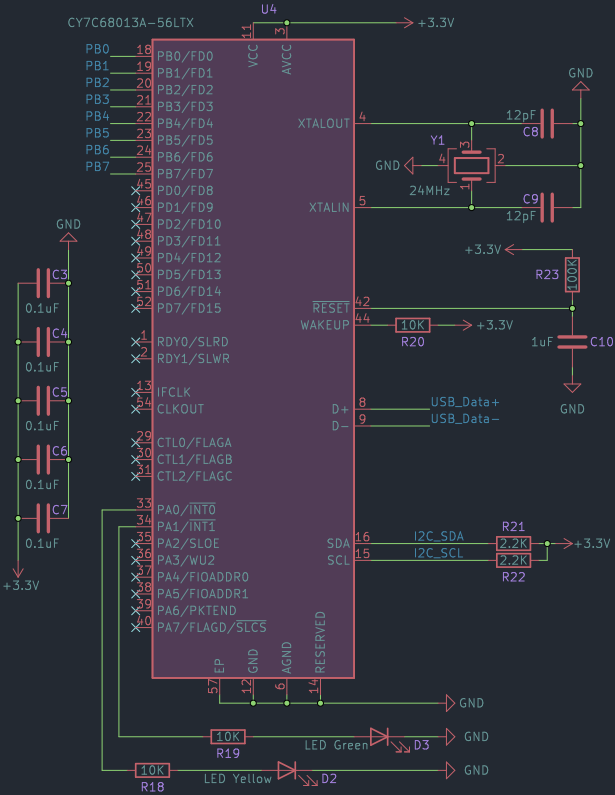
Task: Click the XTALIN pin 5 label
Action: (329, 207)
